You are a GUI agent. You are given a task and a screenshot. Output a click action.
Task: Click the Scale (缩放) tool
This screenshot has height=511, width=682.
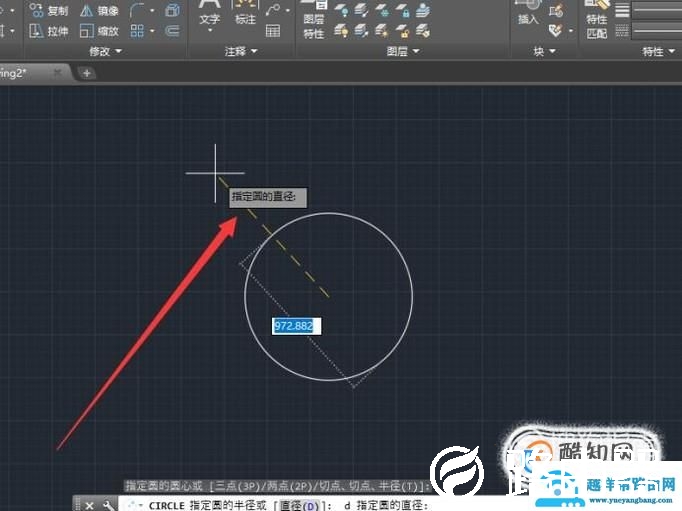point(99,31)
